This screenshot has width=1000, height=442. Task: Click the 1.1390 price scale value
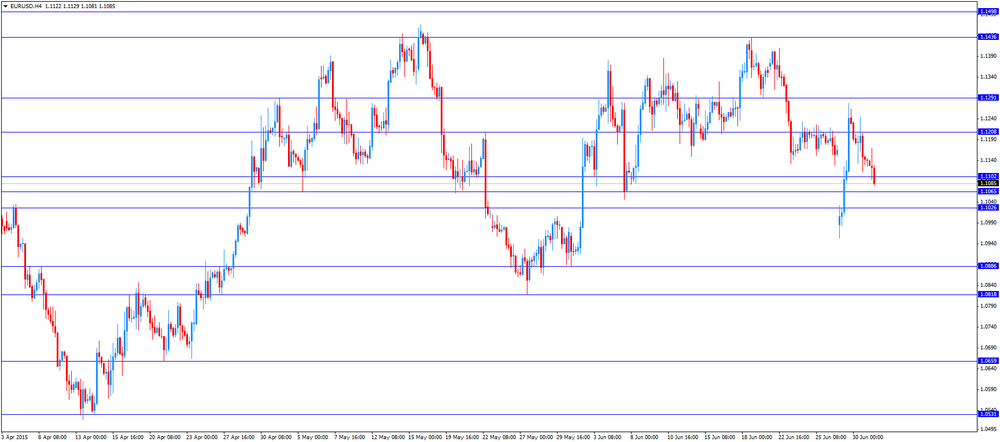(x=989, y=56)
